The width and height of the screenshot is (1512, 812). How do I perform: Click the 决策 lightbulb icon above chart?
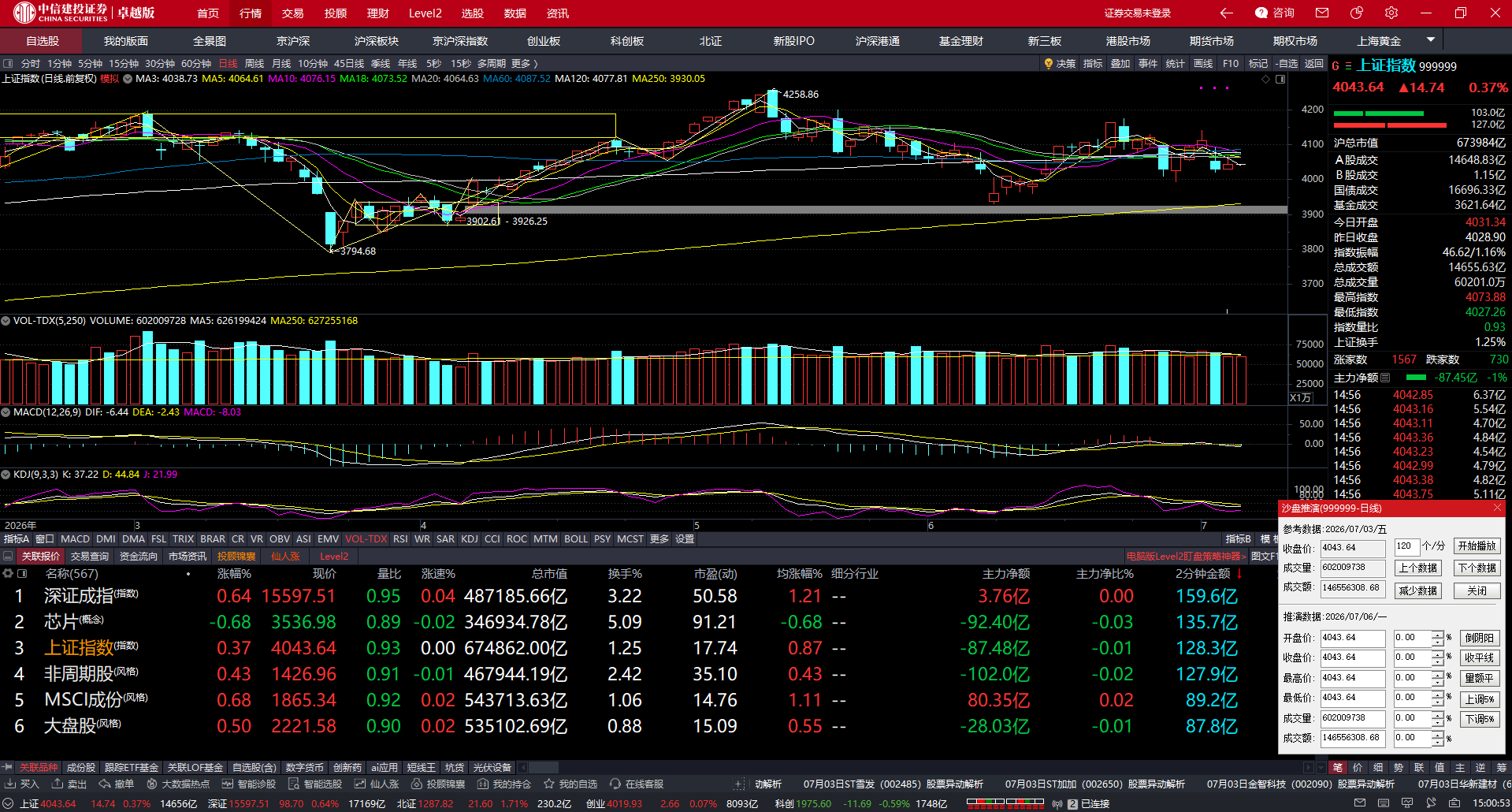[x=1049, y=64]
